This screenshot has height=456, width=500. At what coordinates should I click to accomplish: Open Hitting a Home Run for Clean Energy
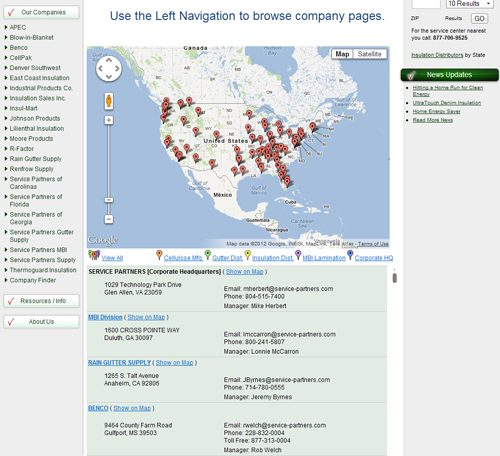448,91
